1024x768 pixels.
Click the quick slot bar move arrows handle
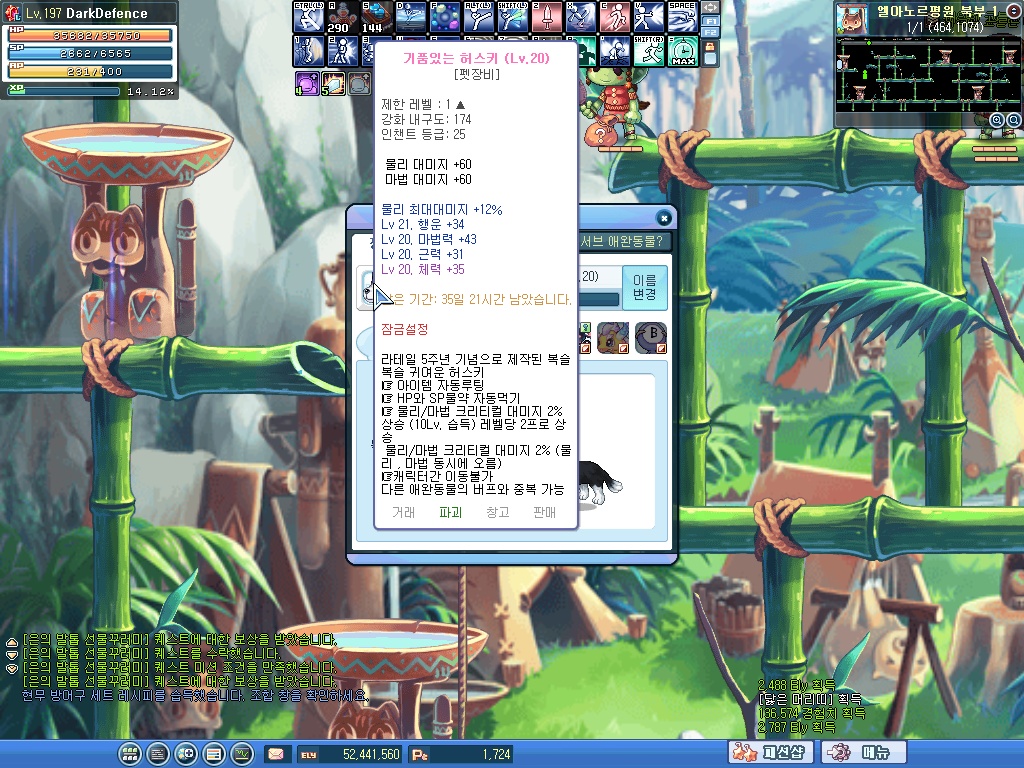click(711, 8)
